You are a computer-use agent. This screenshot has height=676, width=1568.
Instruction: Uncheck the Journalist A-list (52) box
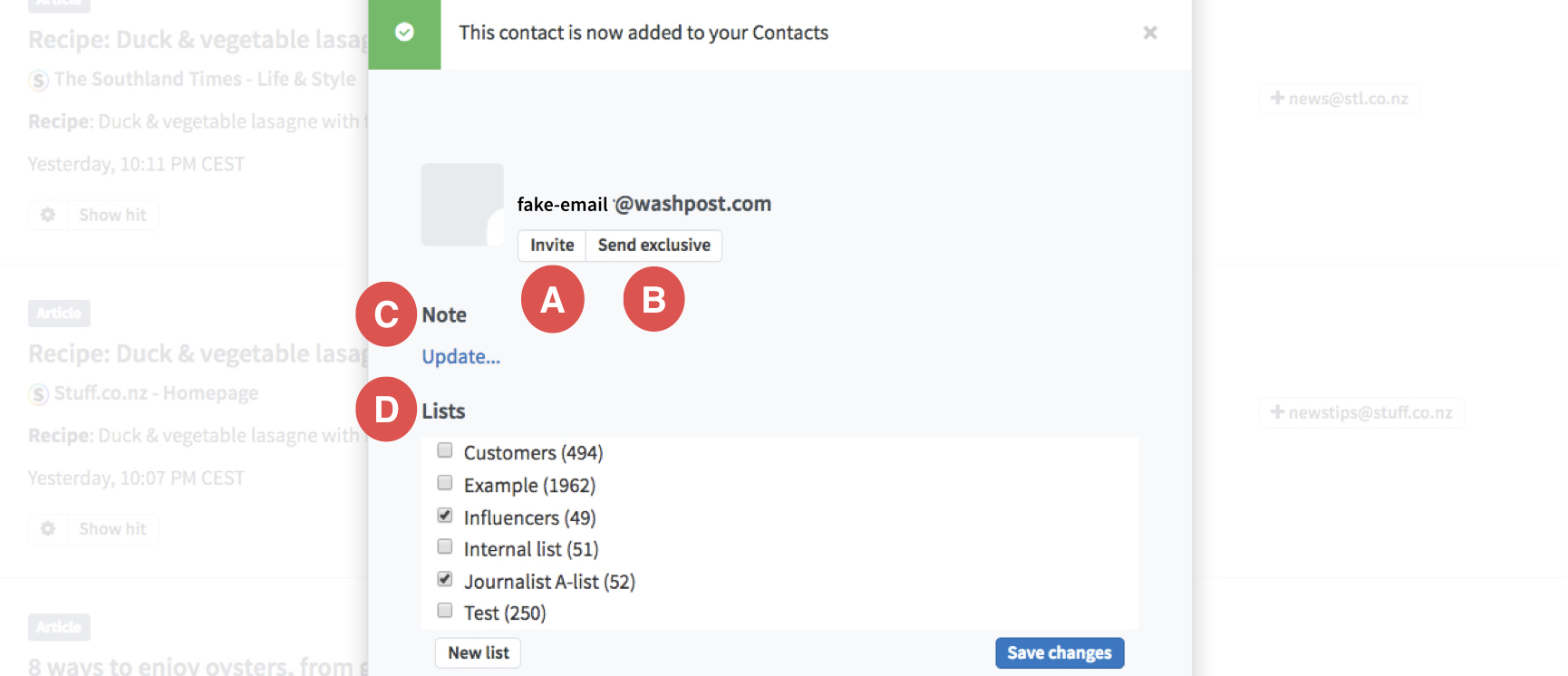click(x=445, y=578)
